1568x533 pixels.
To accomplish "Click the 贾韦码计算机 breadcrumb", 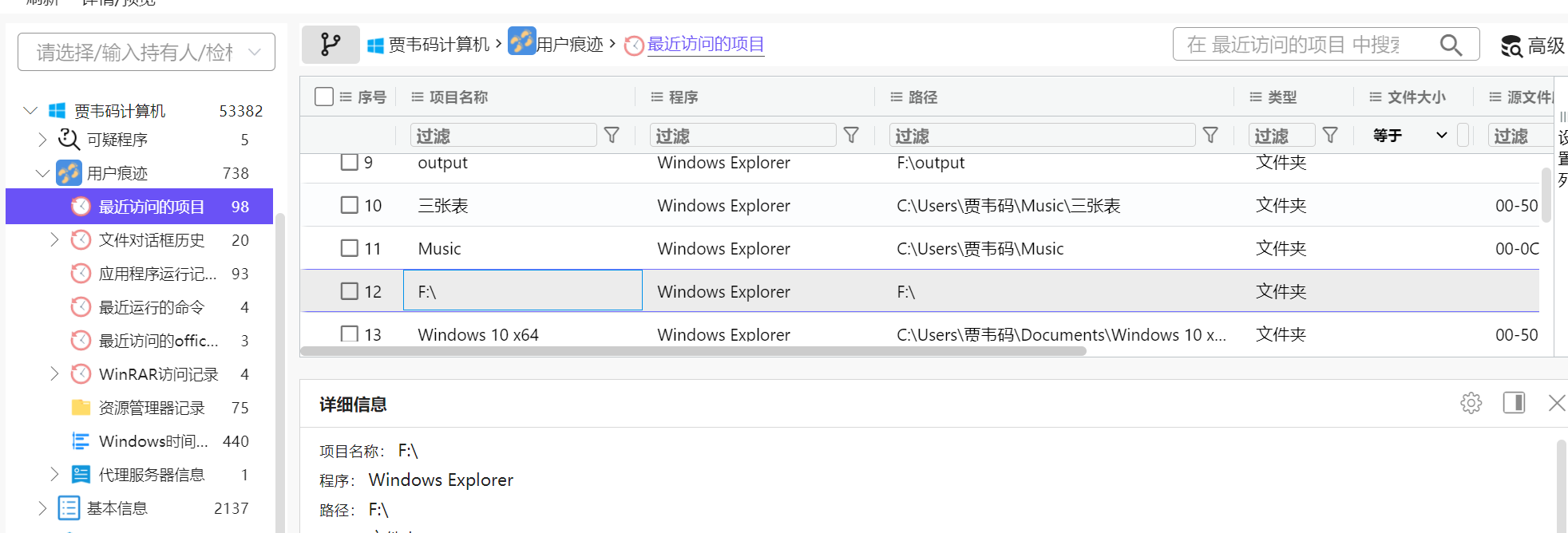I will click(438, 45).
